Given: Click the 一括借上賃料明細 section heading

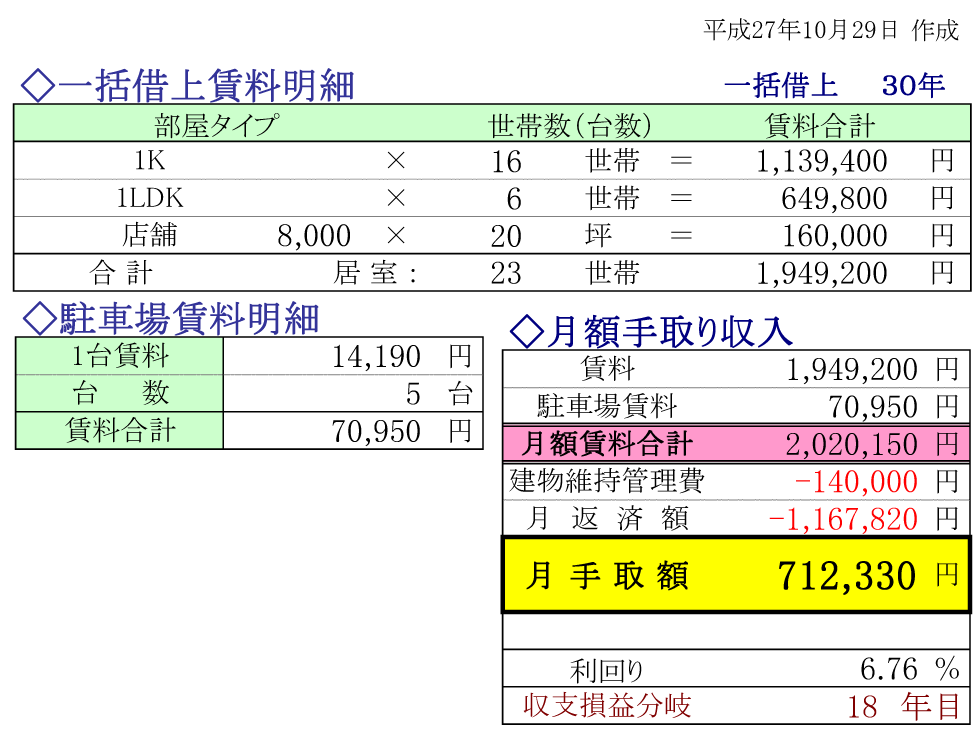Looking at the screenshot, I should 187,86.
